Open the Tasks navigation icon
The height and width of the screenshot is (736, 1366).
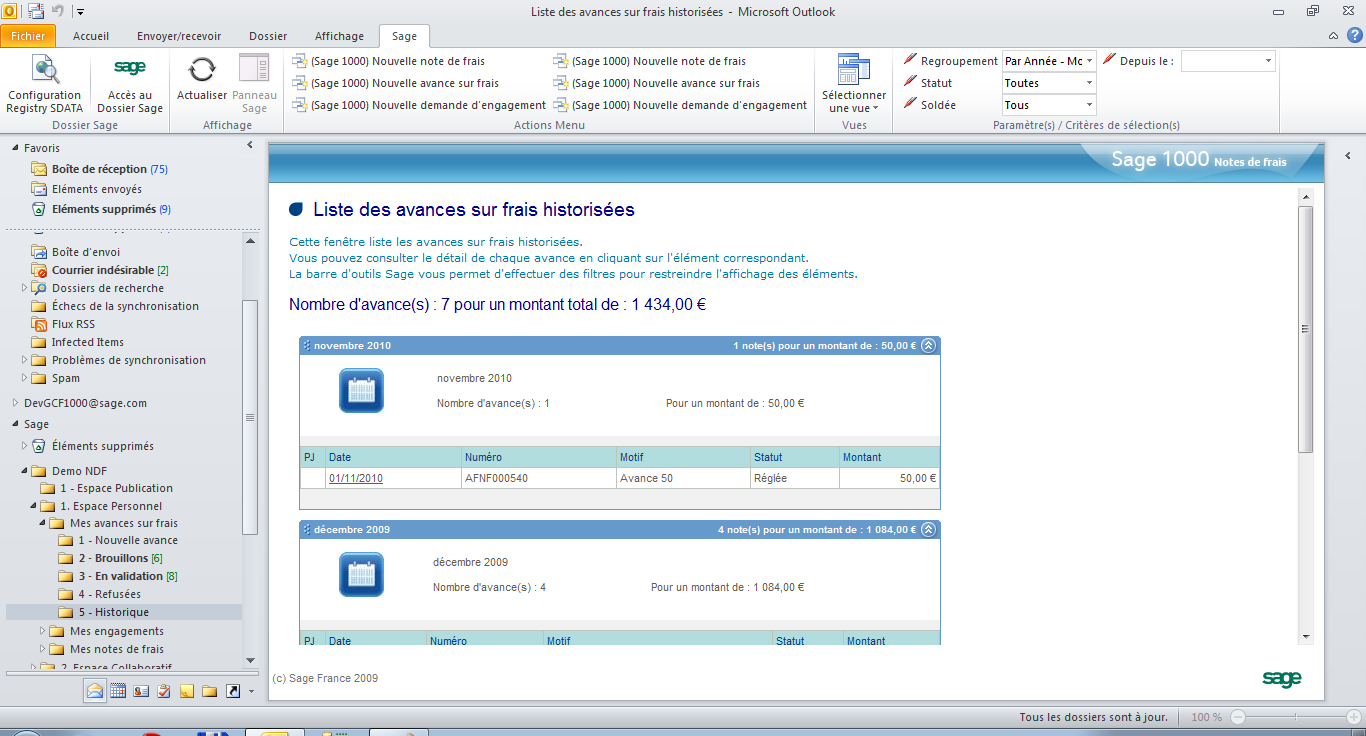coord(164,690)
